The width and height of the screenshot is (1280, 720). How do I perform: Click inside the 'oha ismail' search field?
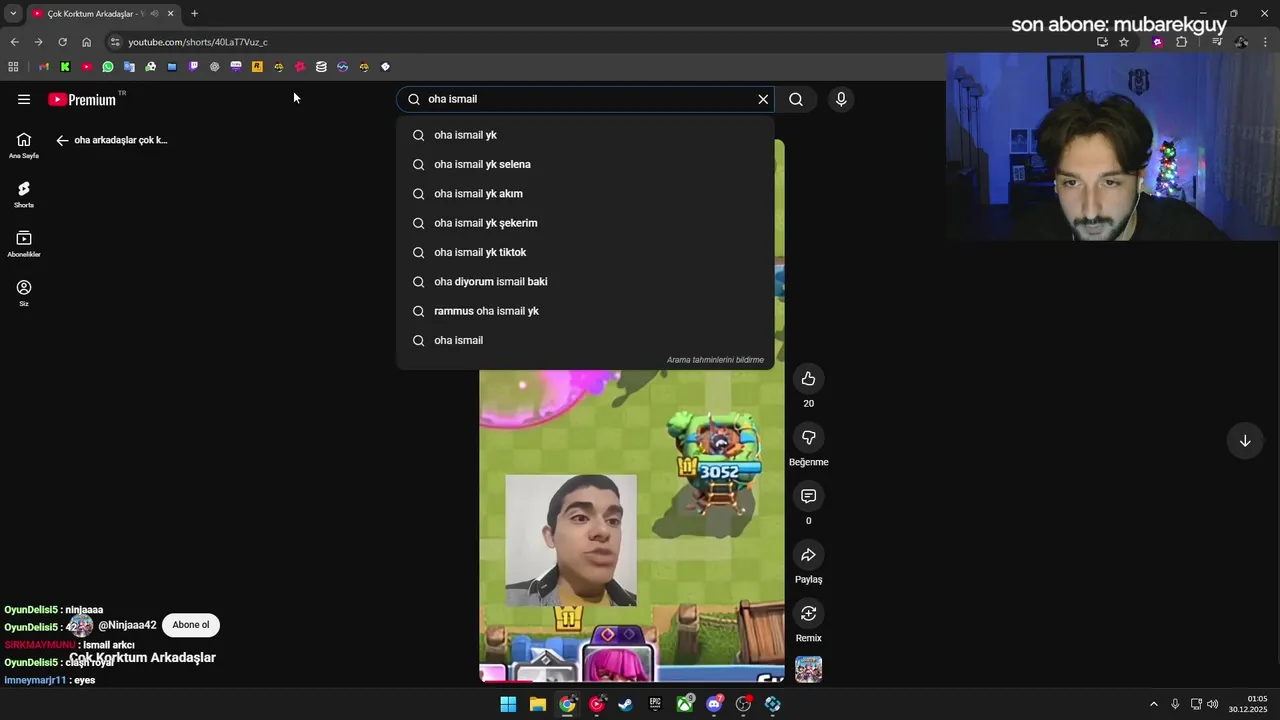click(x=585, y=99)
